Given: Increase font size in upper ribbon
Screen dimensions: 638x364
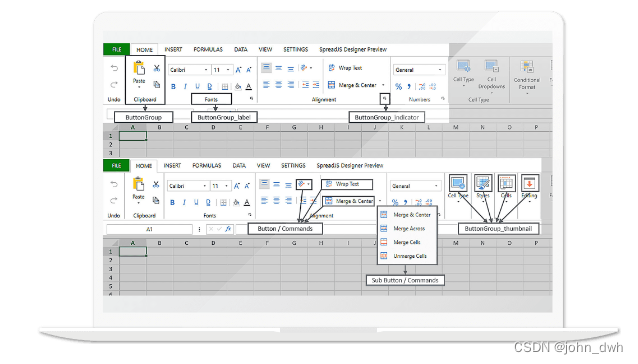Looking at the screenshot, I should [238, 70].
